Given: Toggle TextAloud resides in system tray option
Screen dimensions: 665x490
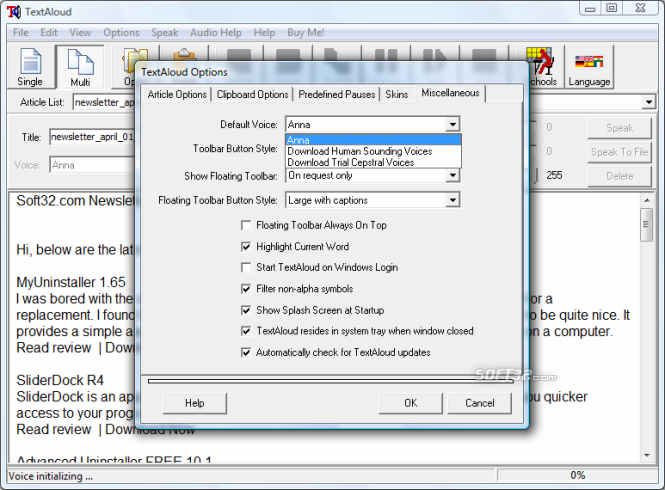Looking at the screenshot, I should pyautogui.click(x=246, y=331).
